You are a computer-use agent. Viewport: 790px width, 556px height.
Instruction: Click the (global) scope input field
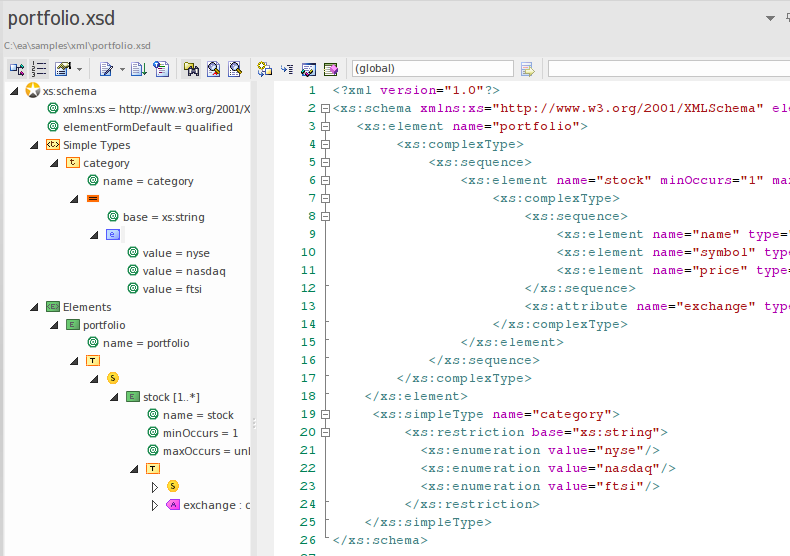point(432,69)
